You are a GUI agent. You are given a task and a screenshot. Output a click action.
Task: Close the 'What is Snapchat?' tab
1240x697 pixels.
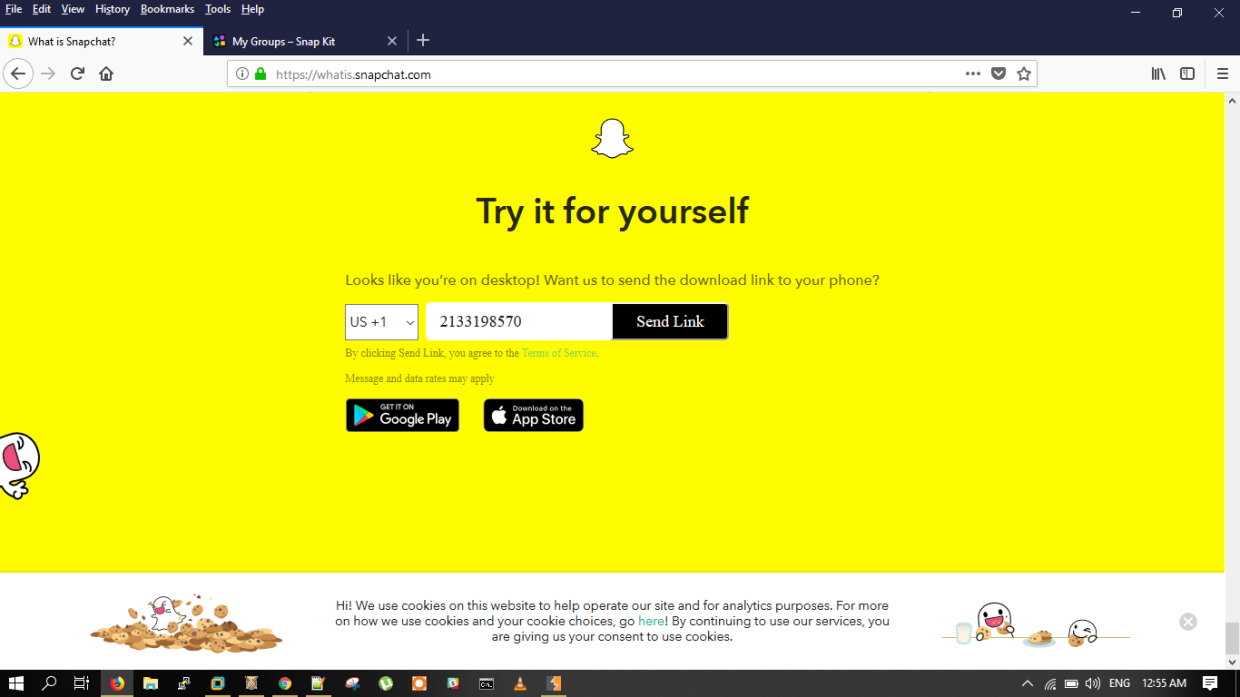[x=188, y=41]
